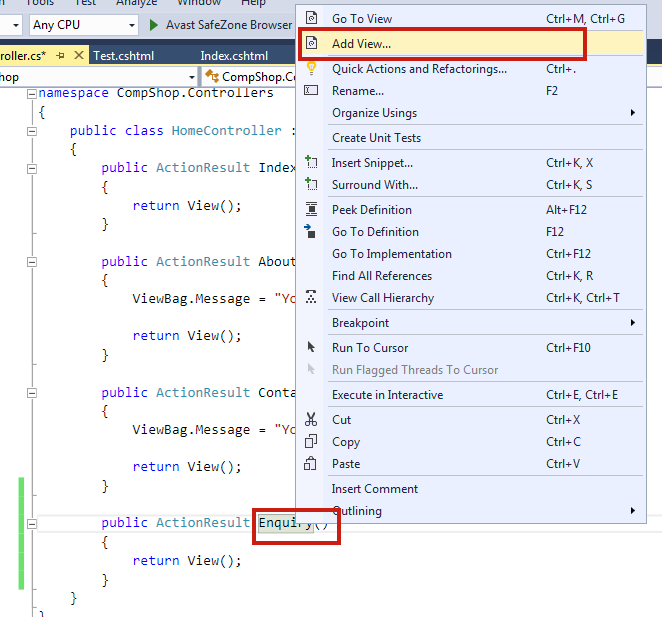
Task: Choose Find All References
Action: tap(471, 275)
